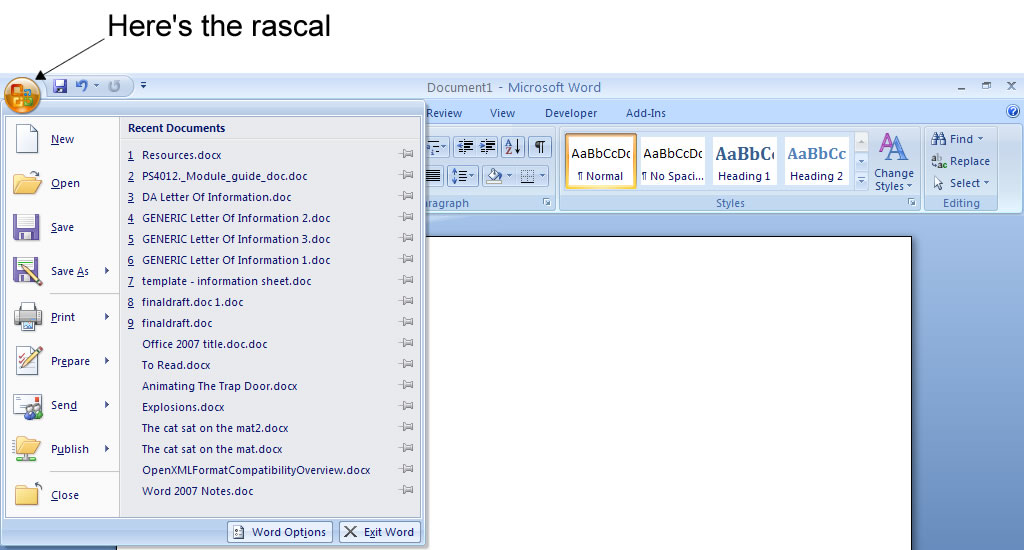Viewport: 1024px width, 550px height.
Task: Click the Increase Indent icon
Action: tap(487, 146)
